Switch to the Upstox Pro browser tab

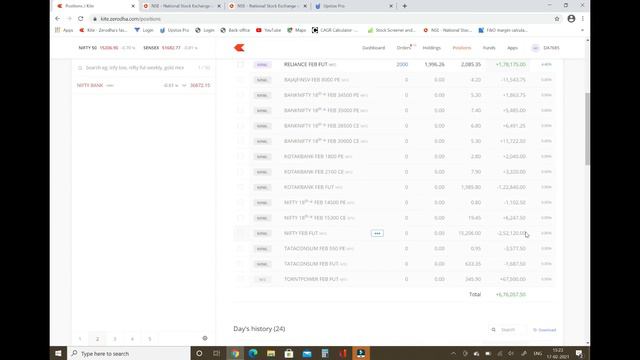click(353, 6)
